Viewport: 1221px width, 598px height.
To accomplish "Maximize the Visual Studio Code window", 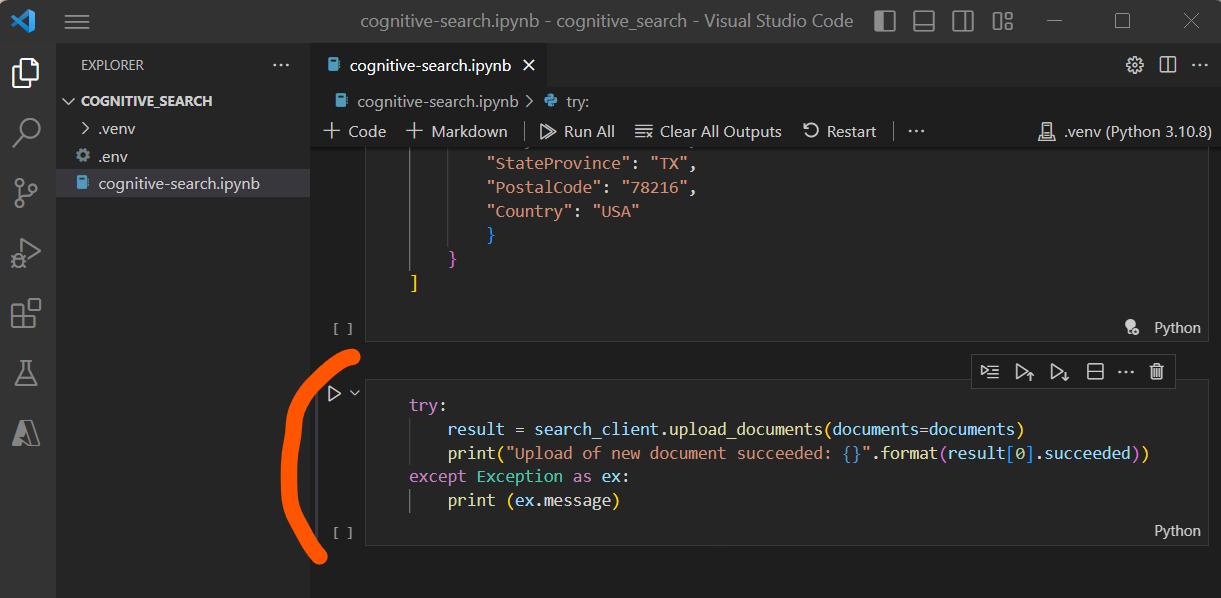I will coord(1122,21).
